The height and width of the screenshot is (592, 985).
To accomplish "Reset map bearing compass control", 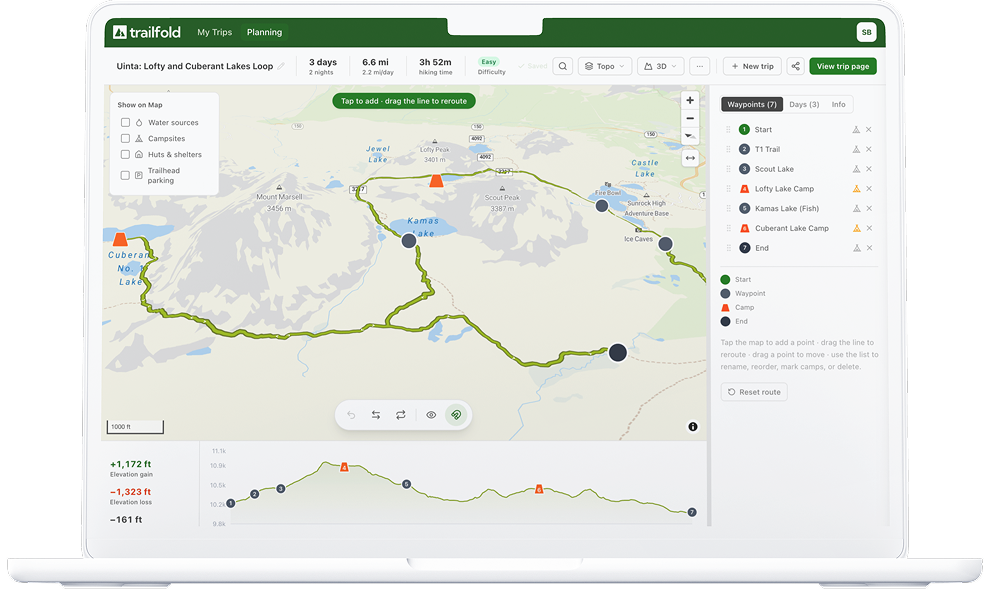I will (690, 136).
